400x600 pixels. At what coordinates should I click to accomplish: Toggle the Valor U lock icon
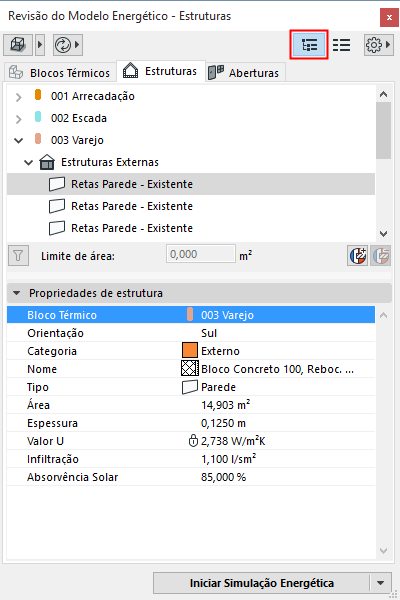[x=193, y=440]
